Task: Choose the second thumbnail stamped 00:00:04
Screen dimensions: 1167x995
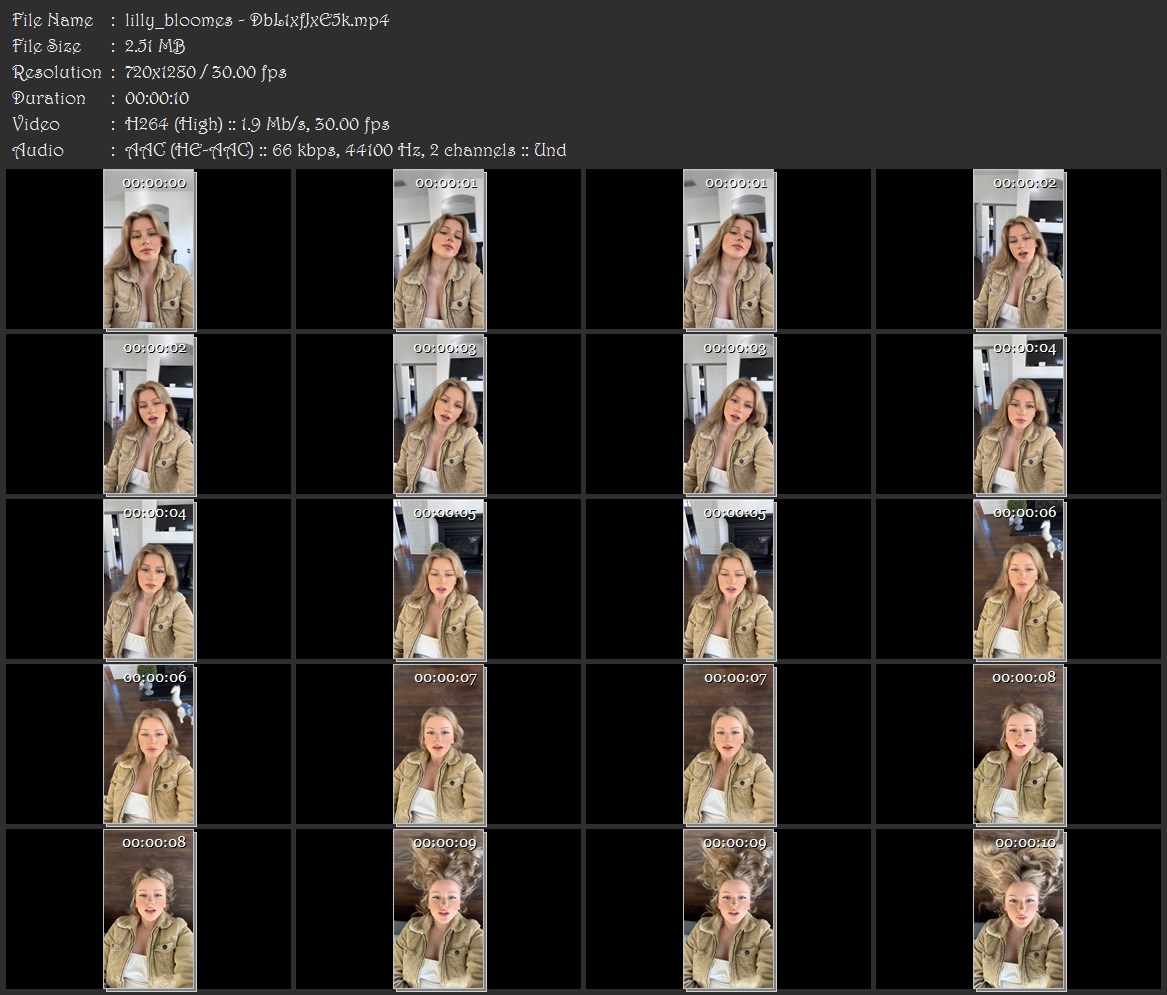Action: [x=149, y=580]
